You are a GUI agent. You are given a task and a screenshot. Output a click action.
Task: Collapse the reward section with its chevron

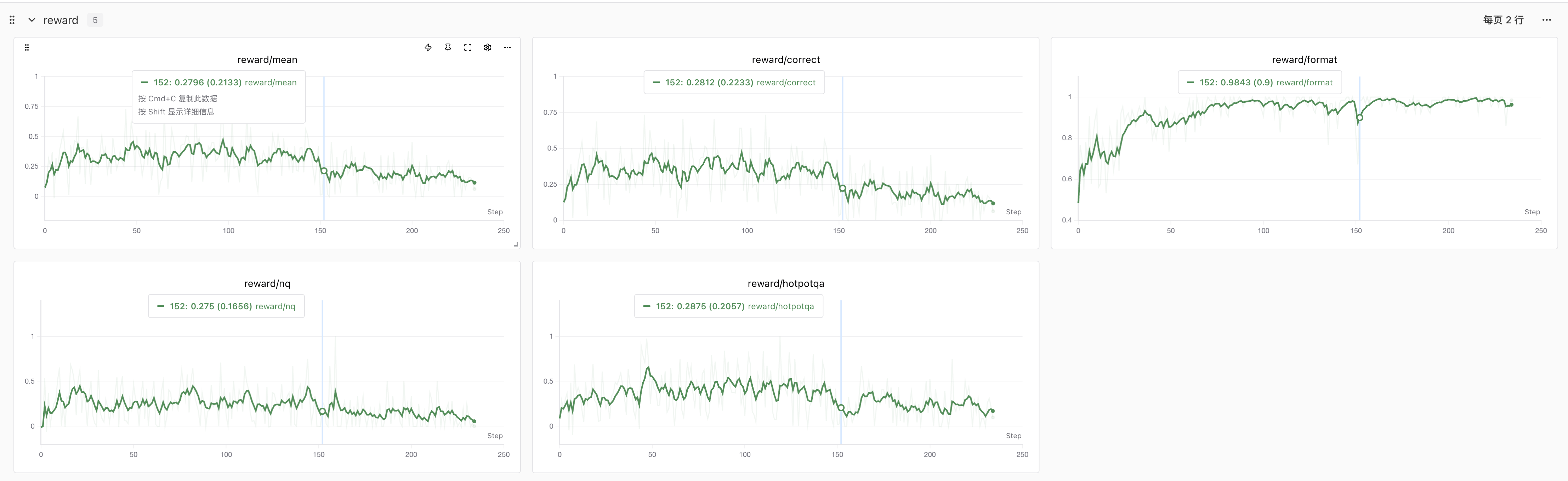pyautogui.click(x=32, y=20)
